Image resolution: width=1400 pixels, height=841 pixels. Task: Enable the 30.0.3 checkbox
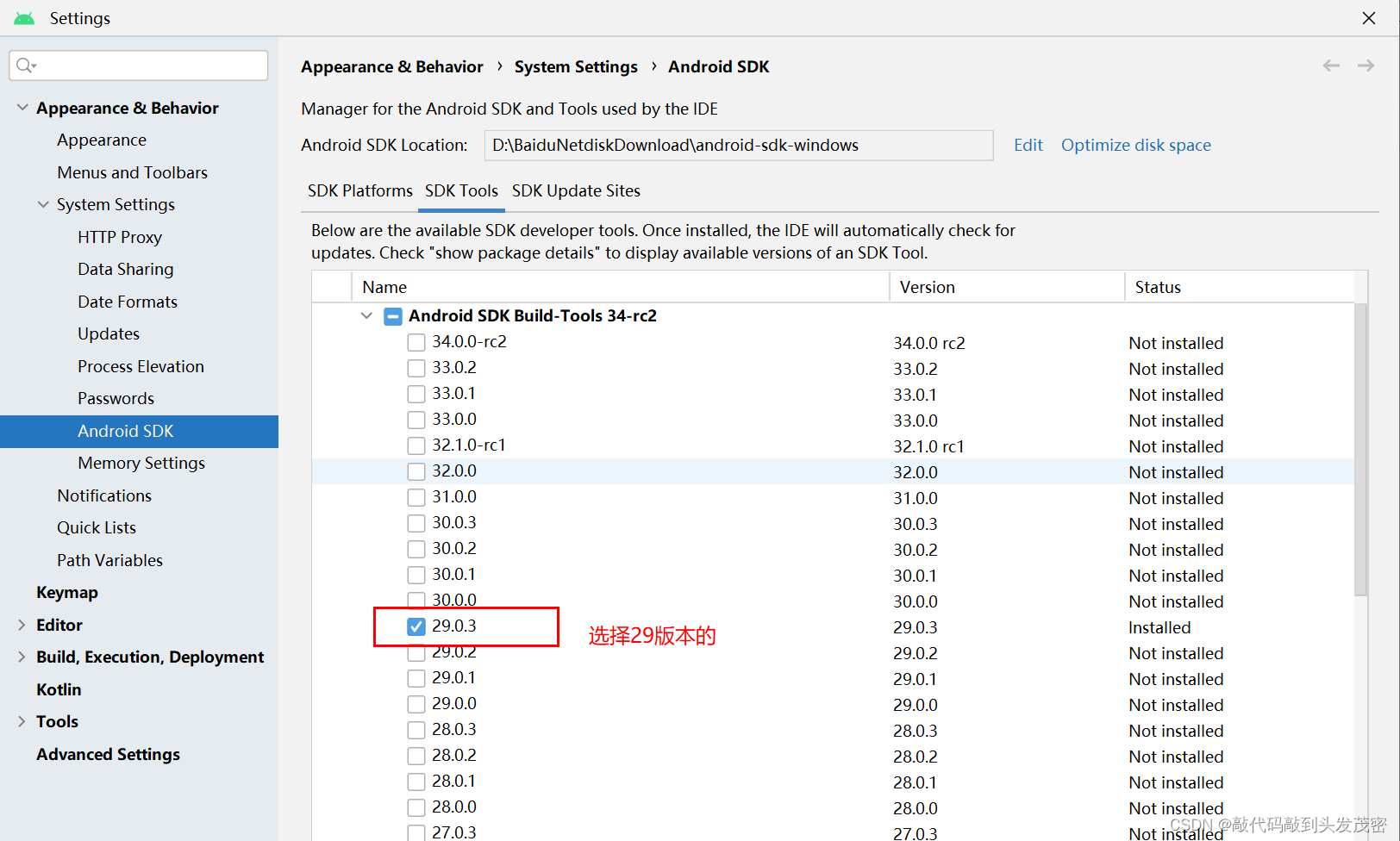[x=416, y=523]
